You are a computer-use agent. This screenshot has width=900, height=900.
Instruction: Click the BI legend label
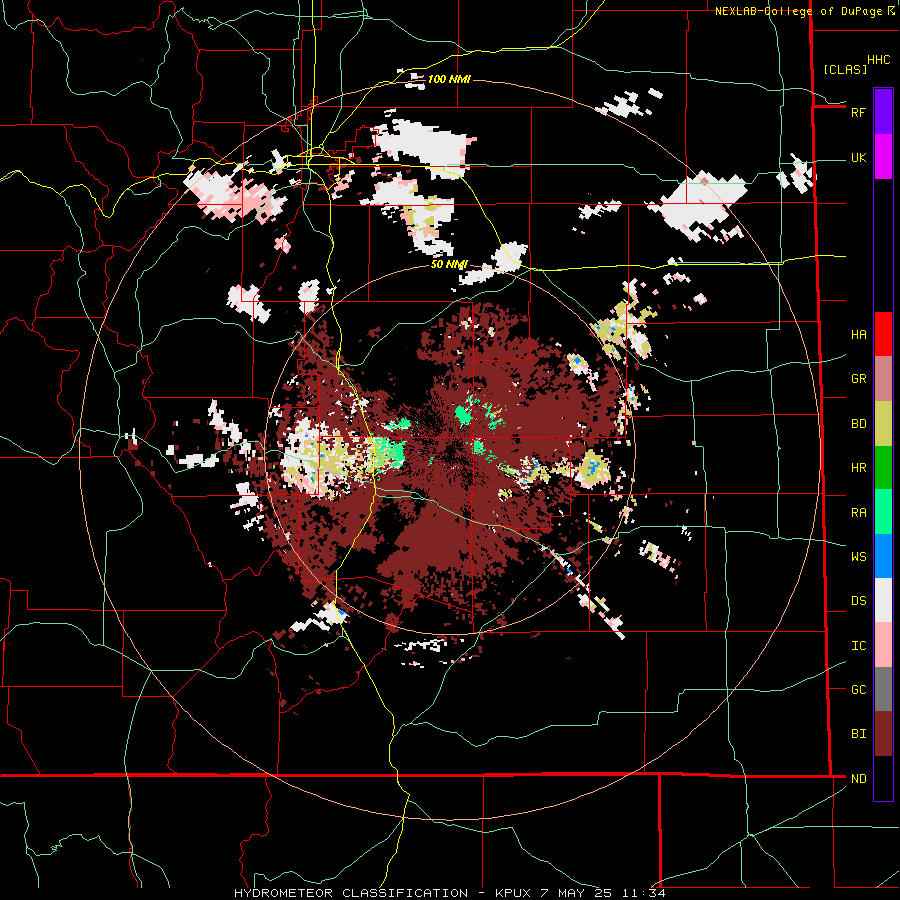tap(858, 734)
